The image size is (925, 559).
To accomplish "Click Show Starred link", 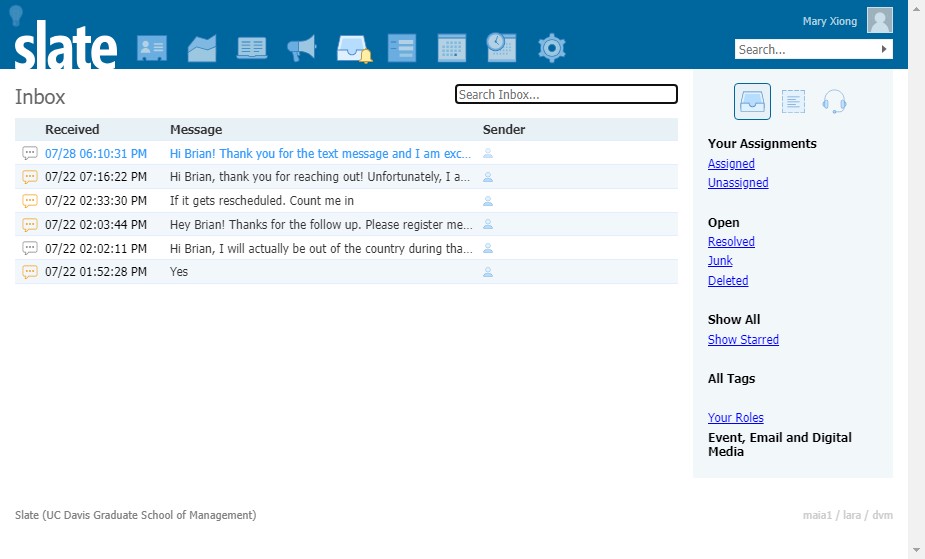I will tap(743, 340).
